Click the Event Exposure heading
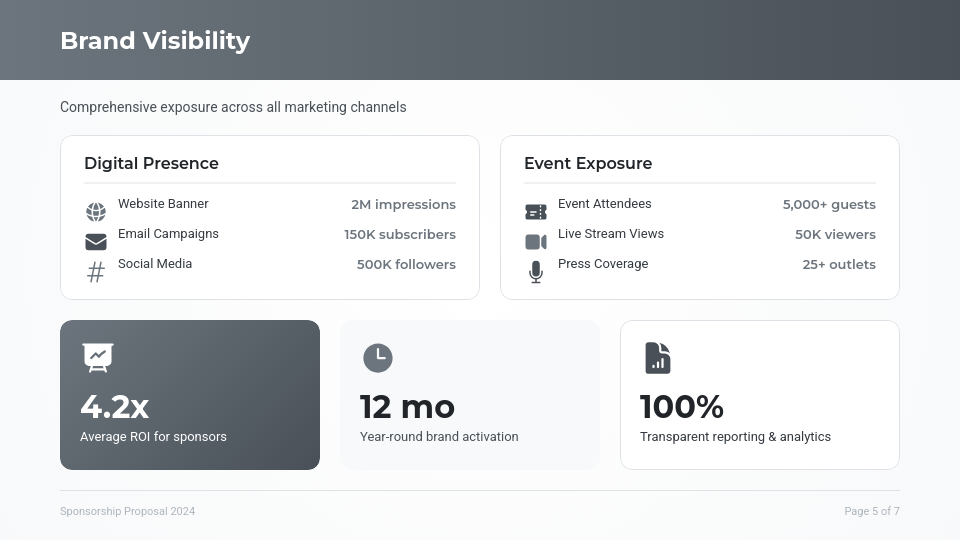Image resolution: width=960 pixels, height=540 pixels. (x=588, y=163)
